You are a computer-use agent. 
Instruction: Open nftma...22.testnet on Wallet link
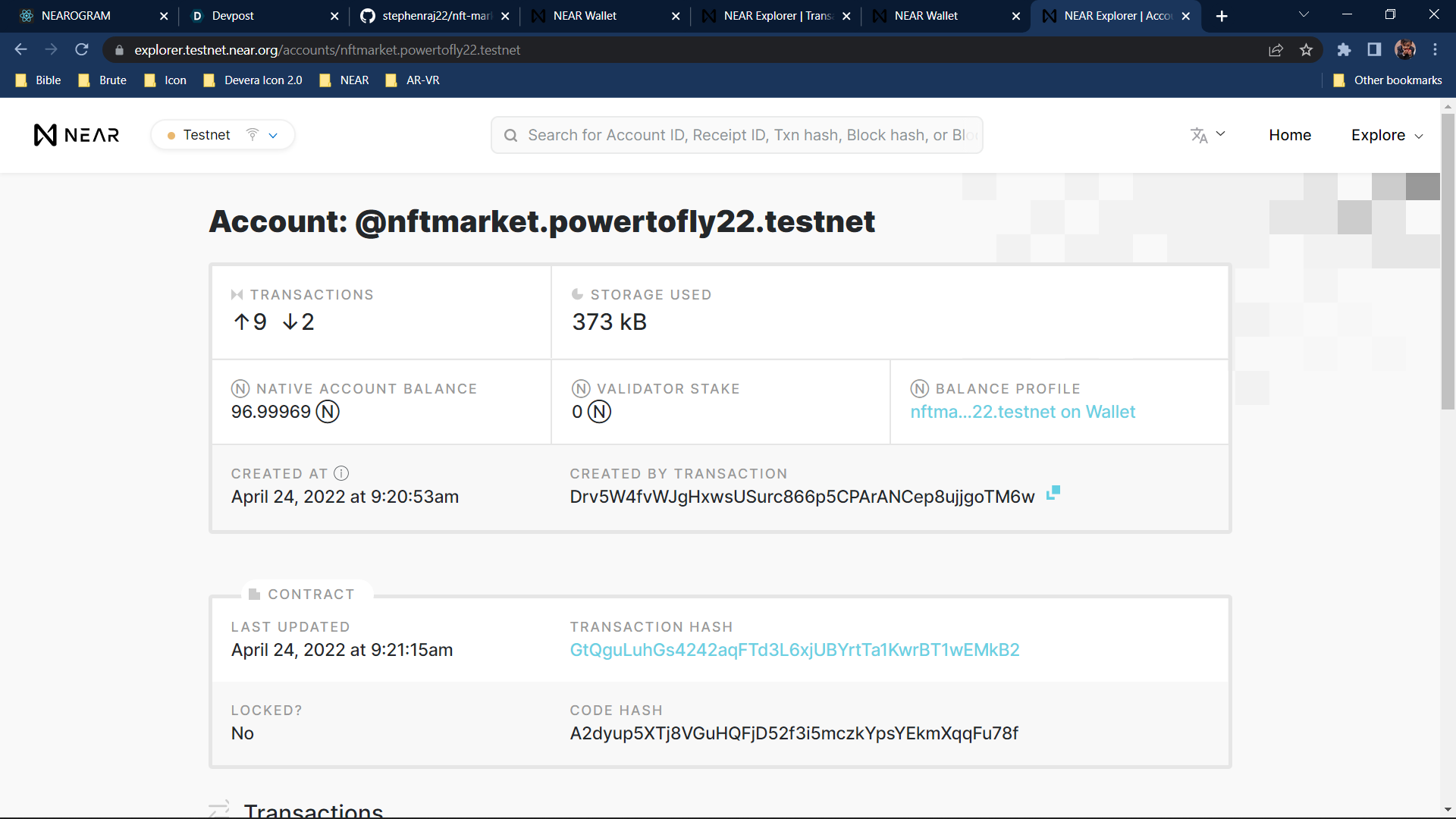tap(1022, 412)
